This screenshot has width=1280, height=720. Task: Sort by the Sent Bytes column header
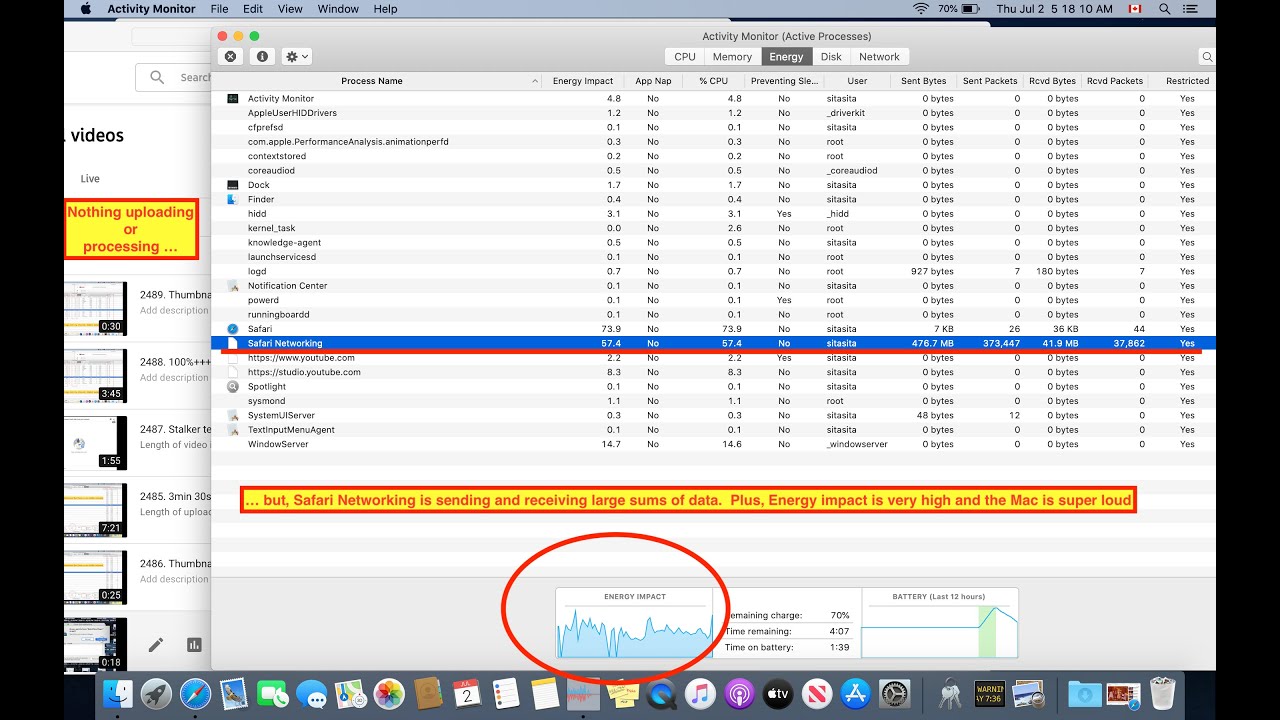(923, 81)
